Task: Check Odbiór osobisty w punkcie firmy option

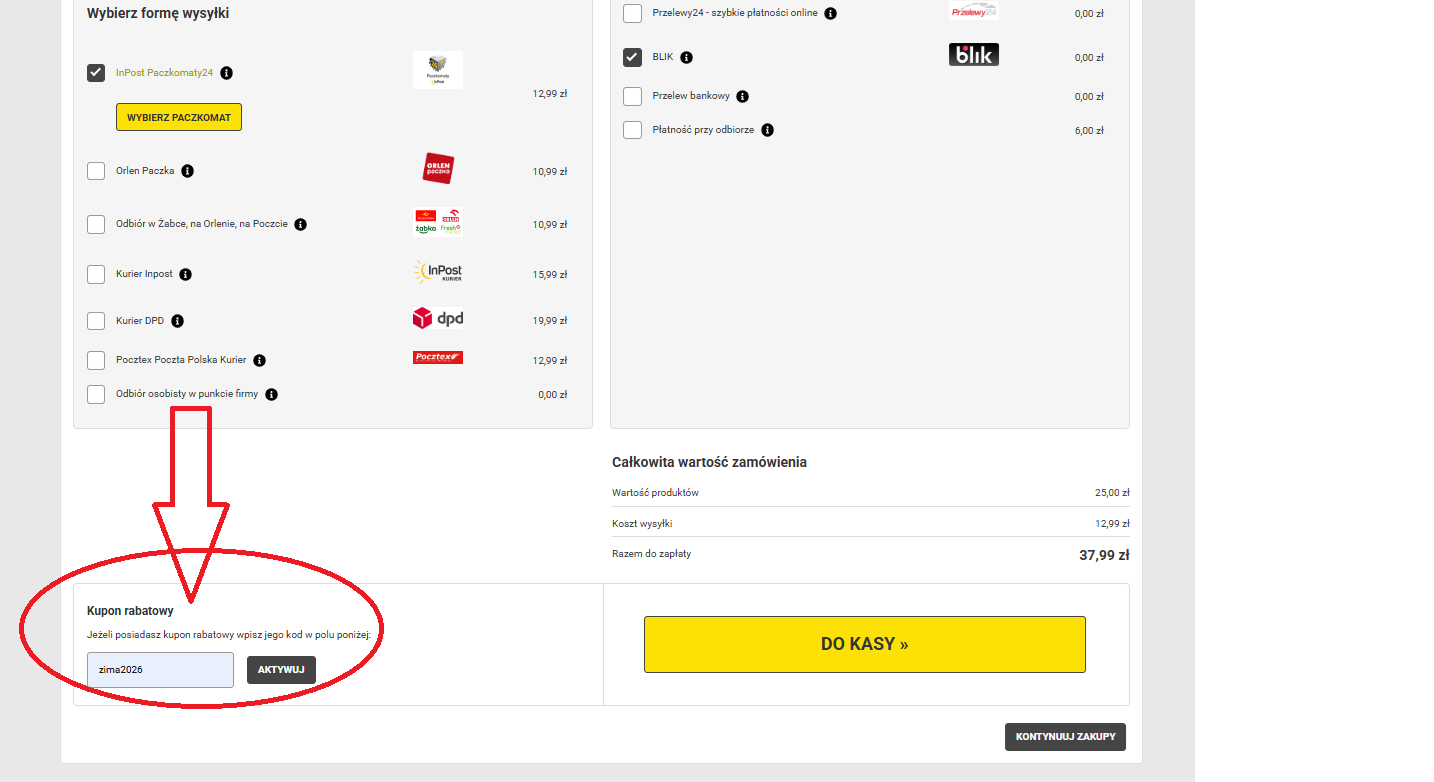Action: pyautogui.click(x=96, y=394)
